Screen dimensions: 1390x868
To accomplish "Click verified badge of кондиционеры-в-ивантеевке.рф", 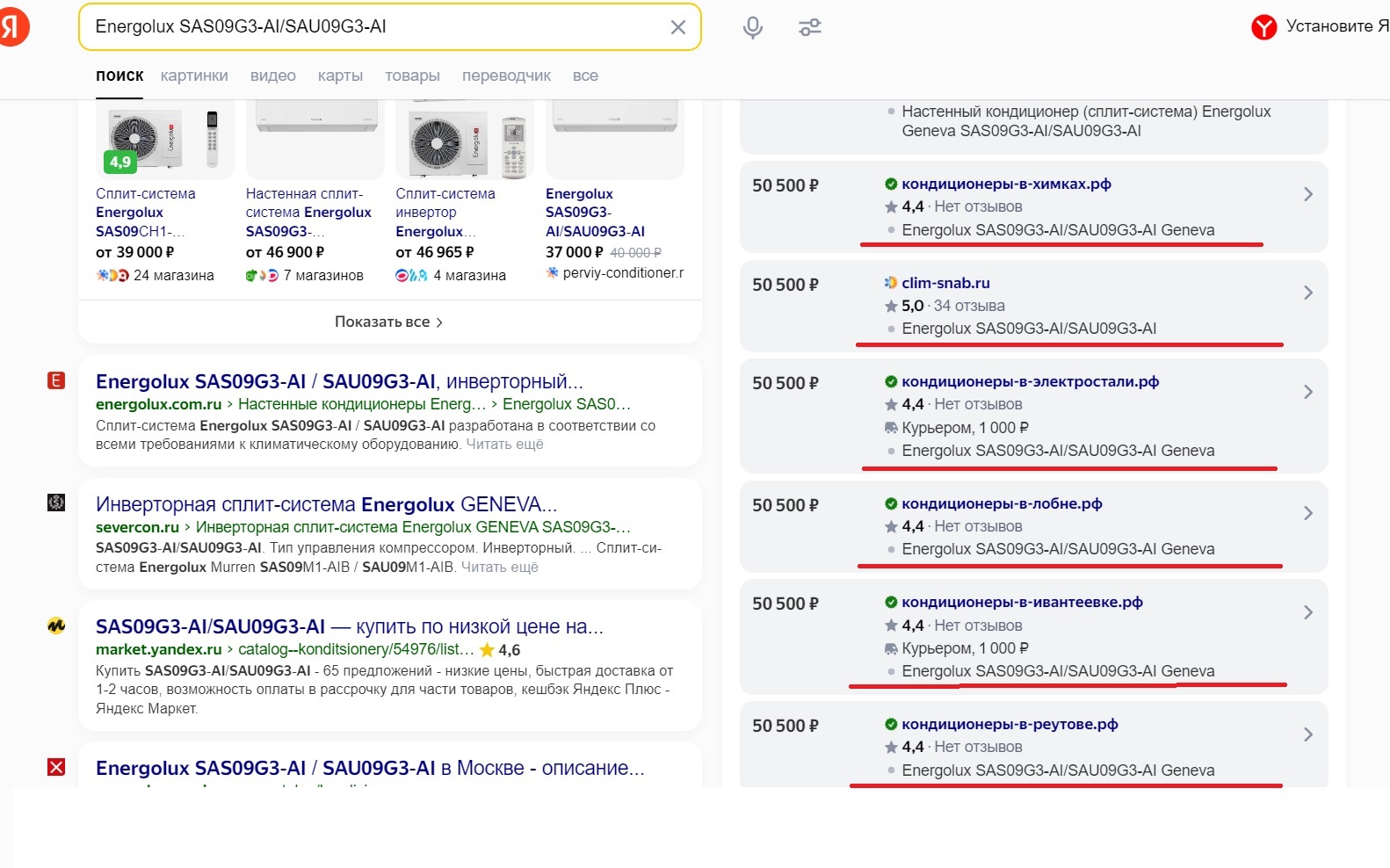I will click(x=891, y=602).
